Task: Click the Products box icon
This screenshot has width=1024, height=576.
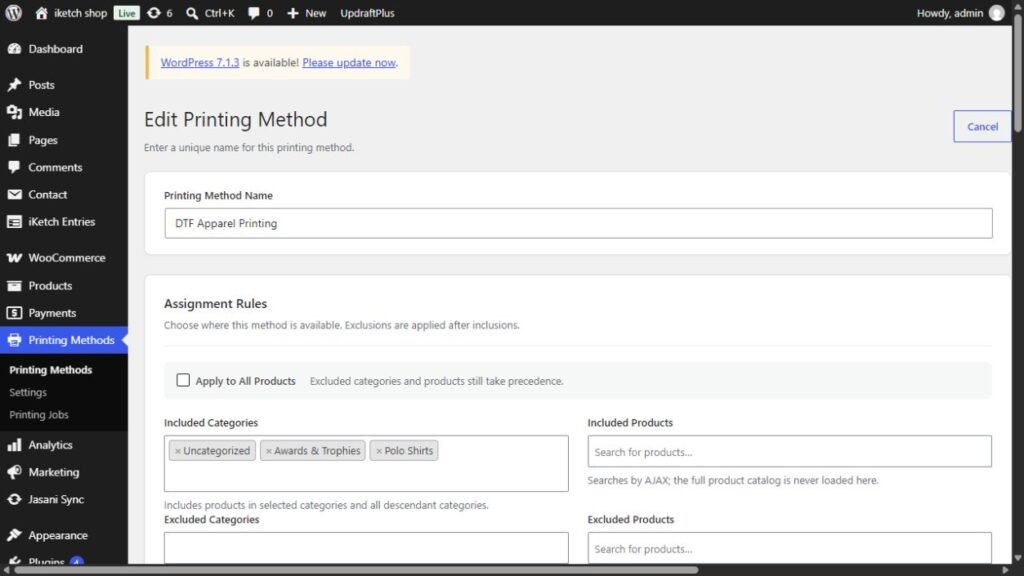Action: click(x=14, y=285)
